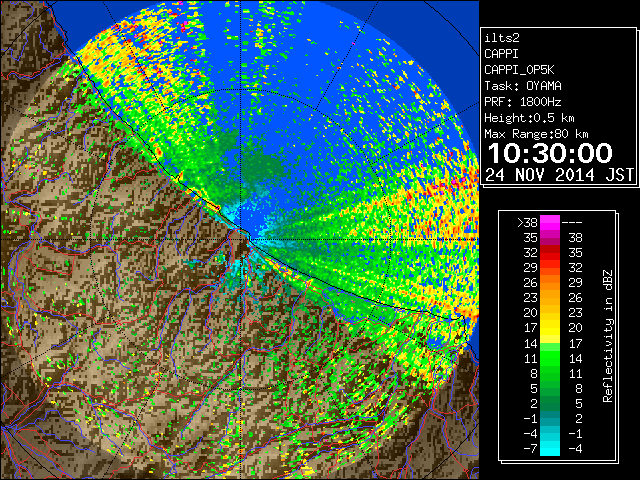Click the 'Max Range:80 km' line
Screen dimensions: 640x480
point(536,134)
